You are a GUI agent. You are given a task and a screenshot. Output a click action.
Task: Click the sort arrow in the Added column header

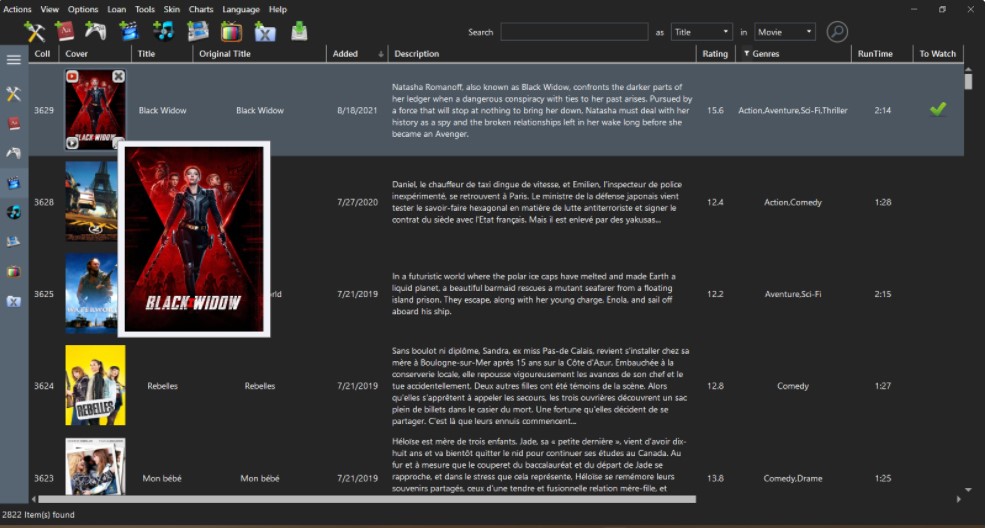point(380,54)
